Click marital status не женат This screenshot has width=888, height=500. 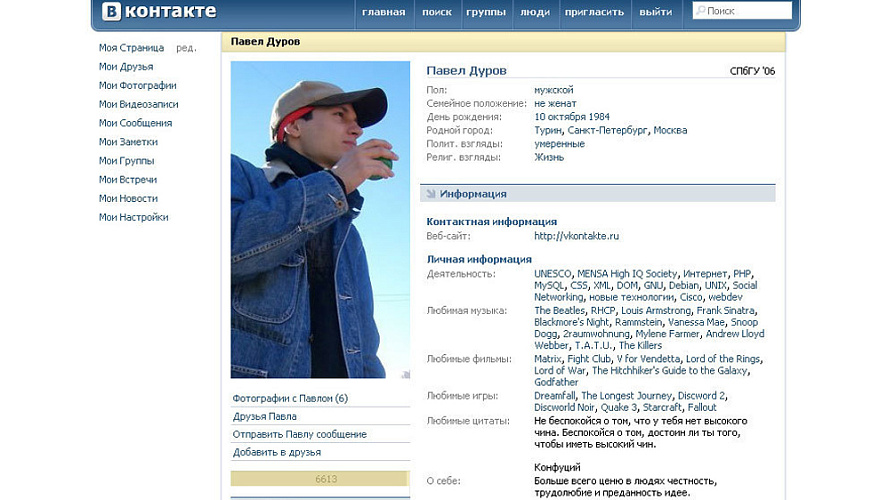click(555, 104)
